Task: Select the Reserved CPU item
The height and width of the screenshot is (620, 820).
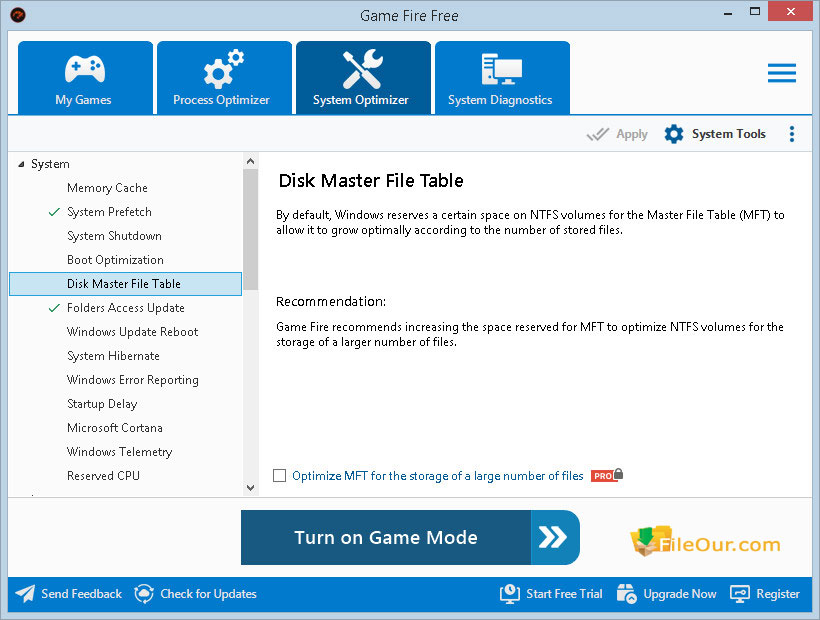Action: [x=103, y=476]
